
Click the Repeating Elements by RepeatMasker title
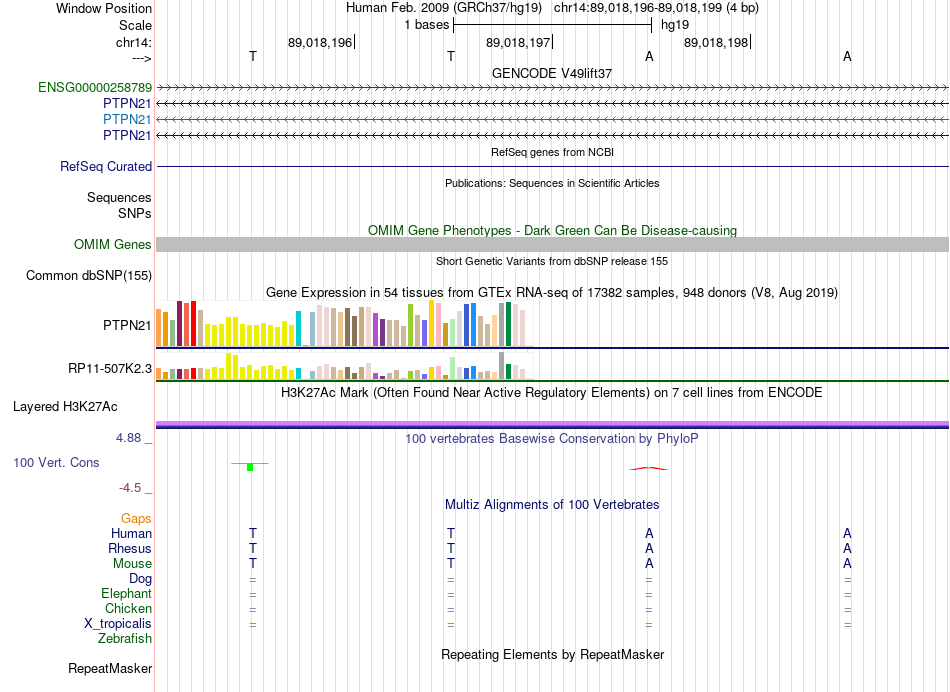click(552, 654)
